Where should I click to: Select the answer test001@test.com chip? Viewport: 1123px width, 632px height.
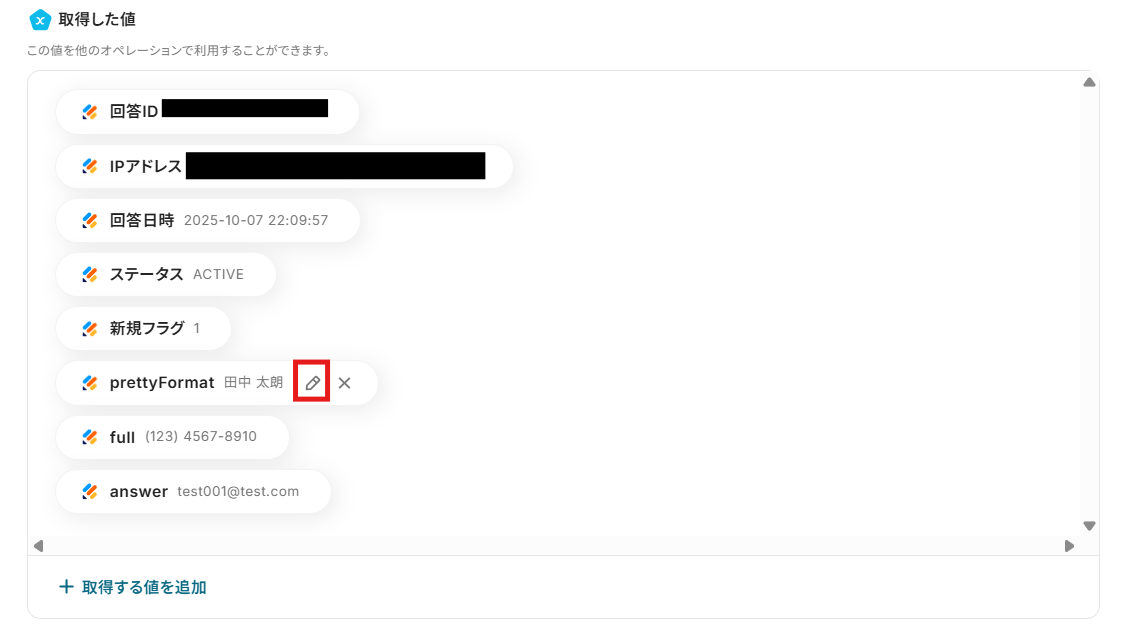click(x=193, y=492)
